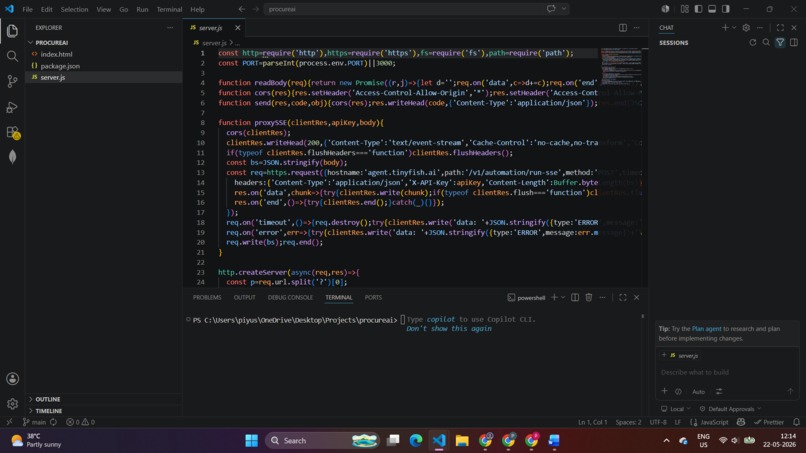Open notifications bell in status bar
This screenshot has width=806, height=453.
pos(796,422)
